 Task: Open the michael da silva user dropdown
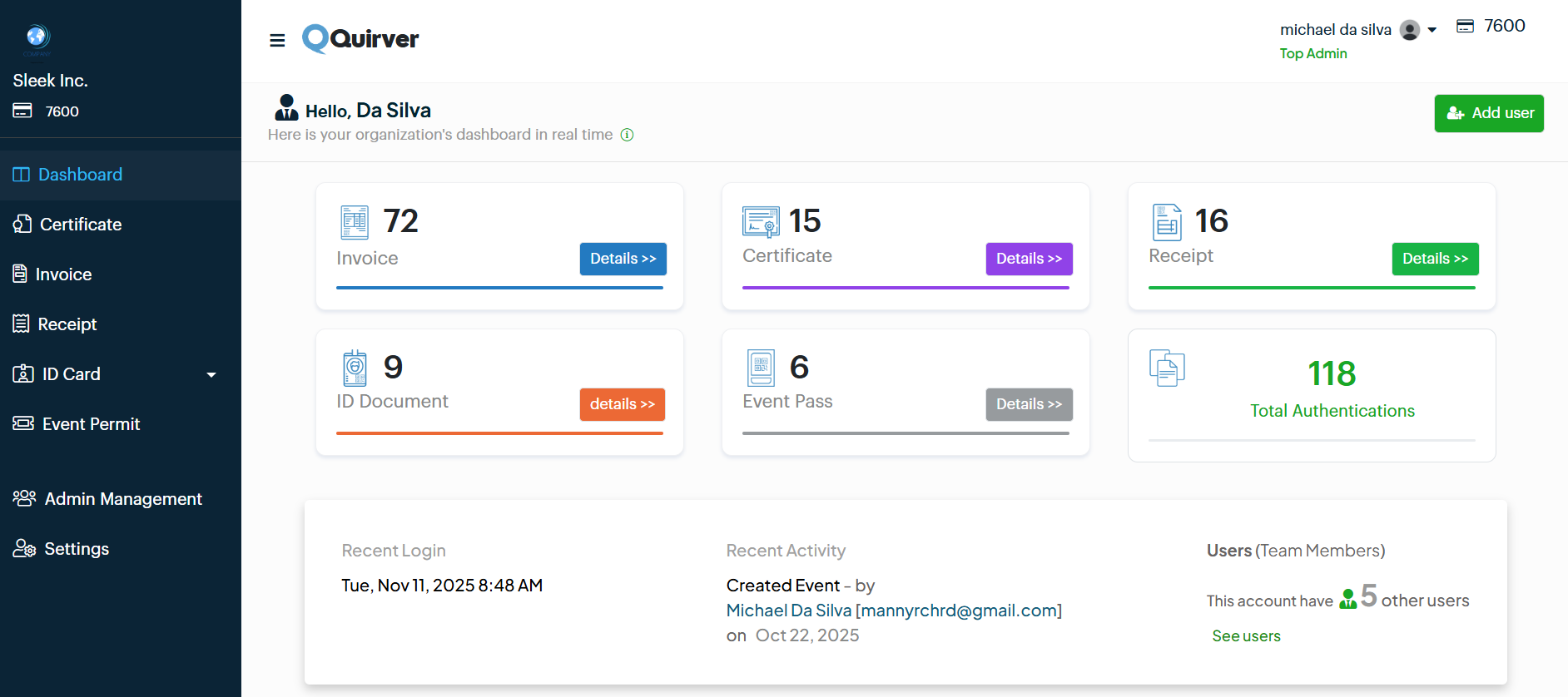1432,30
